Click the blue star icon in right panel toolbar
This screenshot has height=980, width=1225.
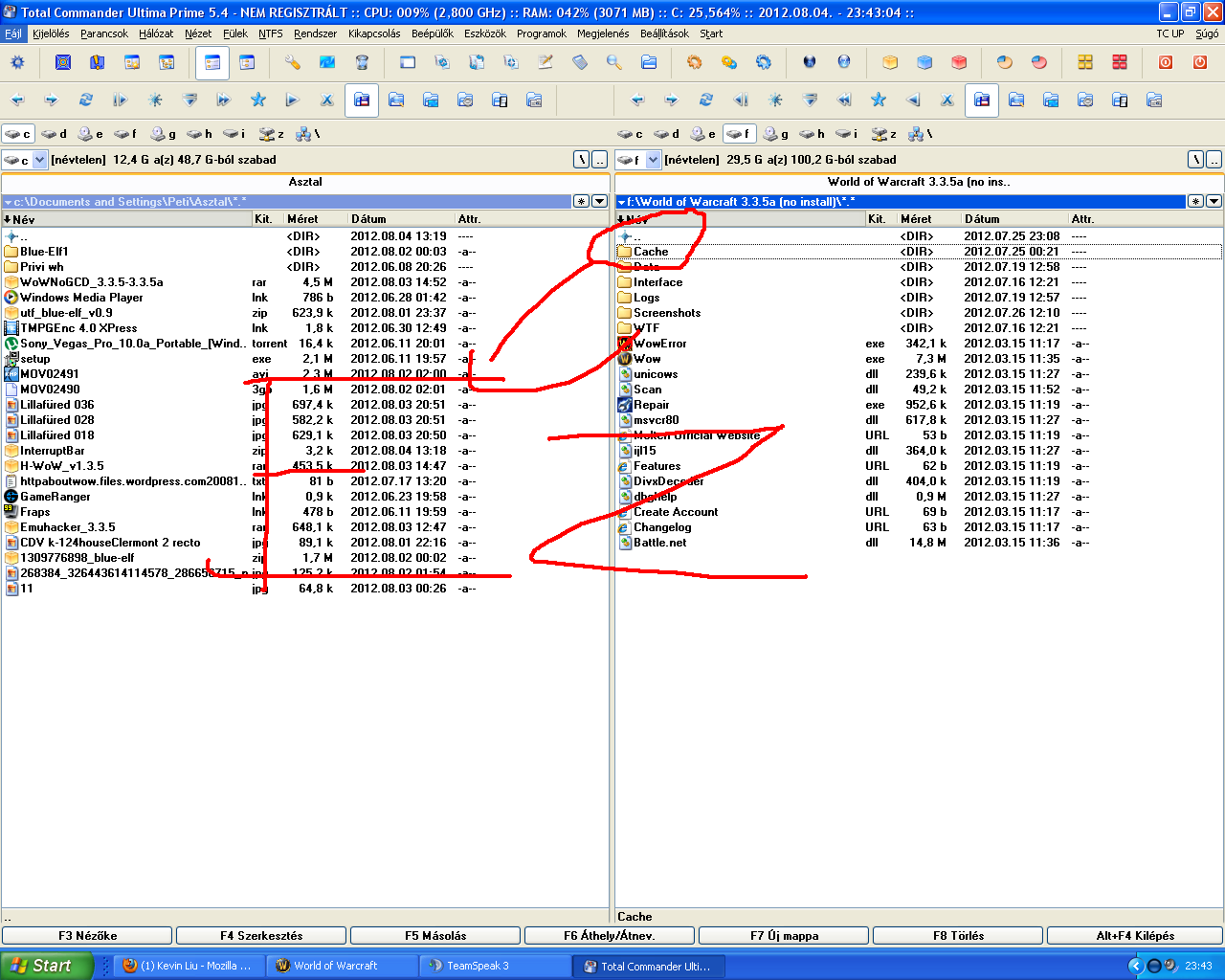[879, 100]
